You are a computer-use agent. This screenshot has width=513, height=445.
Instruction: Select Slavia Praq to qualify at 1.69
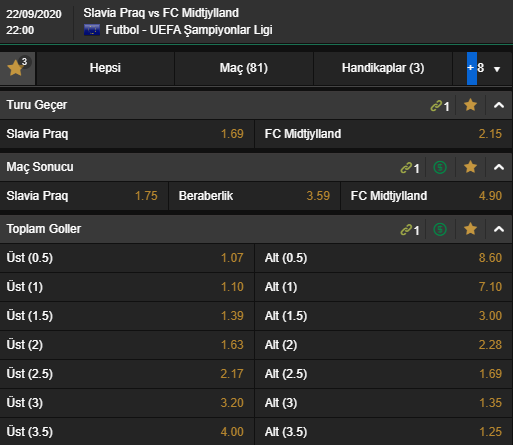pyautogui.click(x=127, y=134)
